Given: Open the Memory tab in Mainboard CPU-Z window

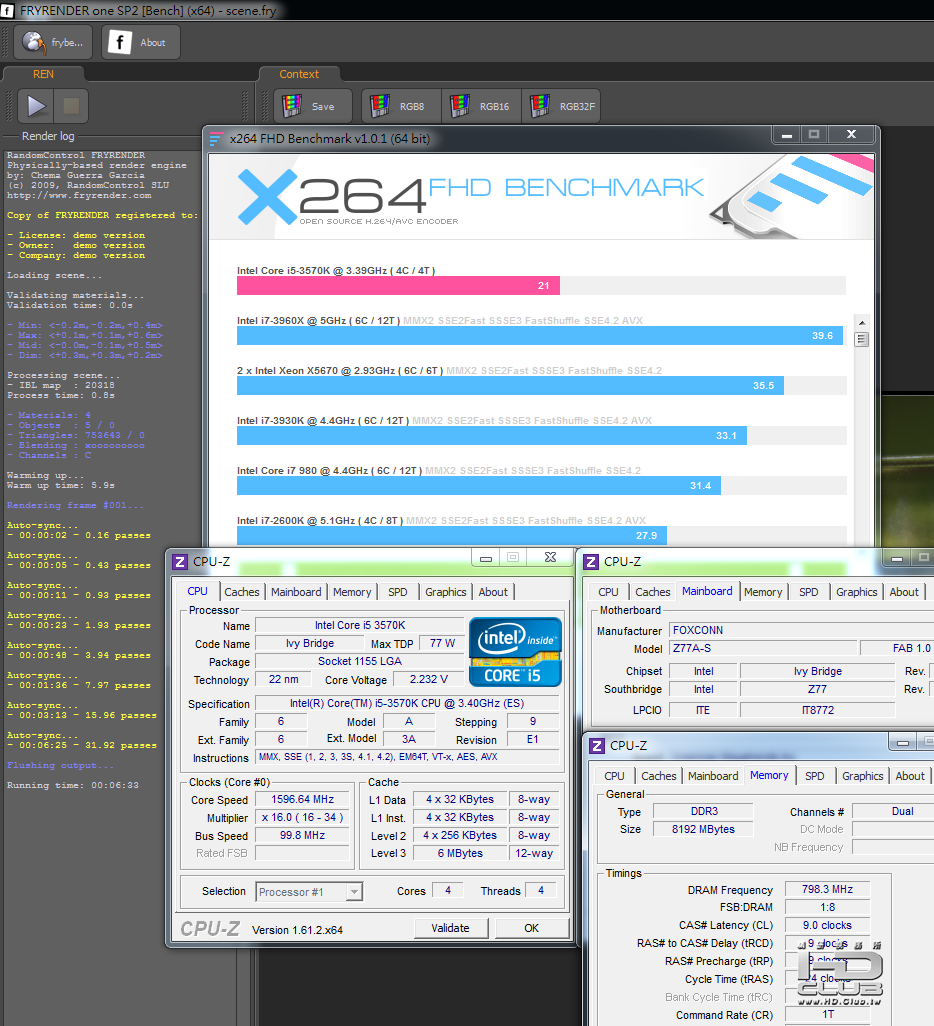Looking at the screenshot, I should click(763, 592).
